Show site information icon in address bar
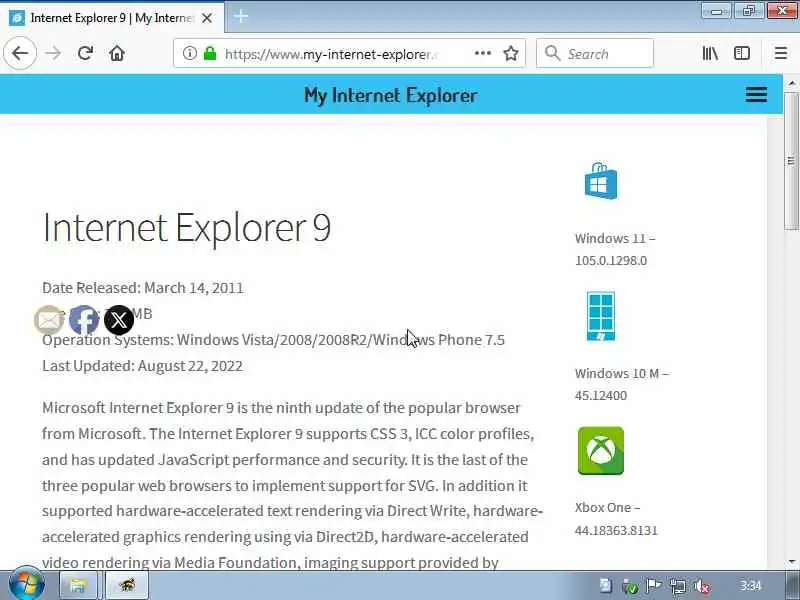800x600 pixels. [x=189, y=53]
